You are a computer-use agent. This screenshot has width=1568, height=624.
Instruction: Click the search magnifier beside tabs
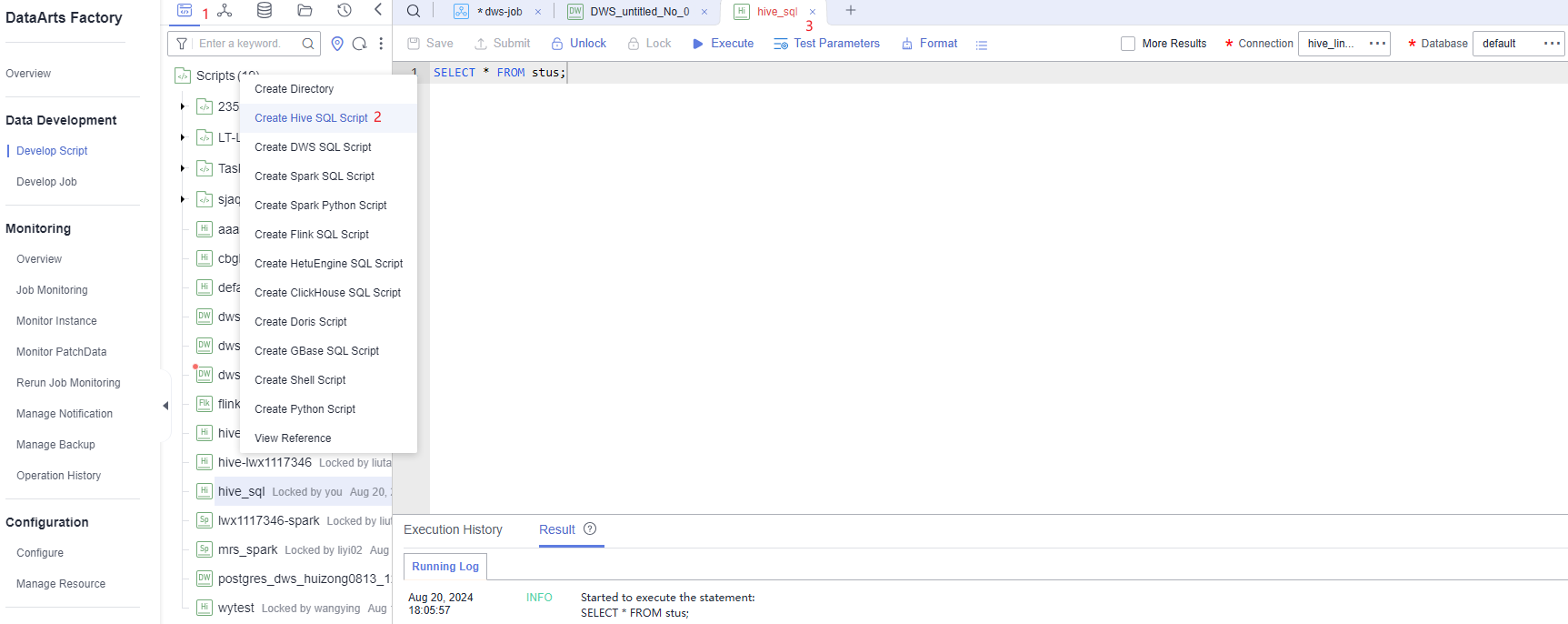(x=414, y=11)
